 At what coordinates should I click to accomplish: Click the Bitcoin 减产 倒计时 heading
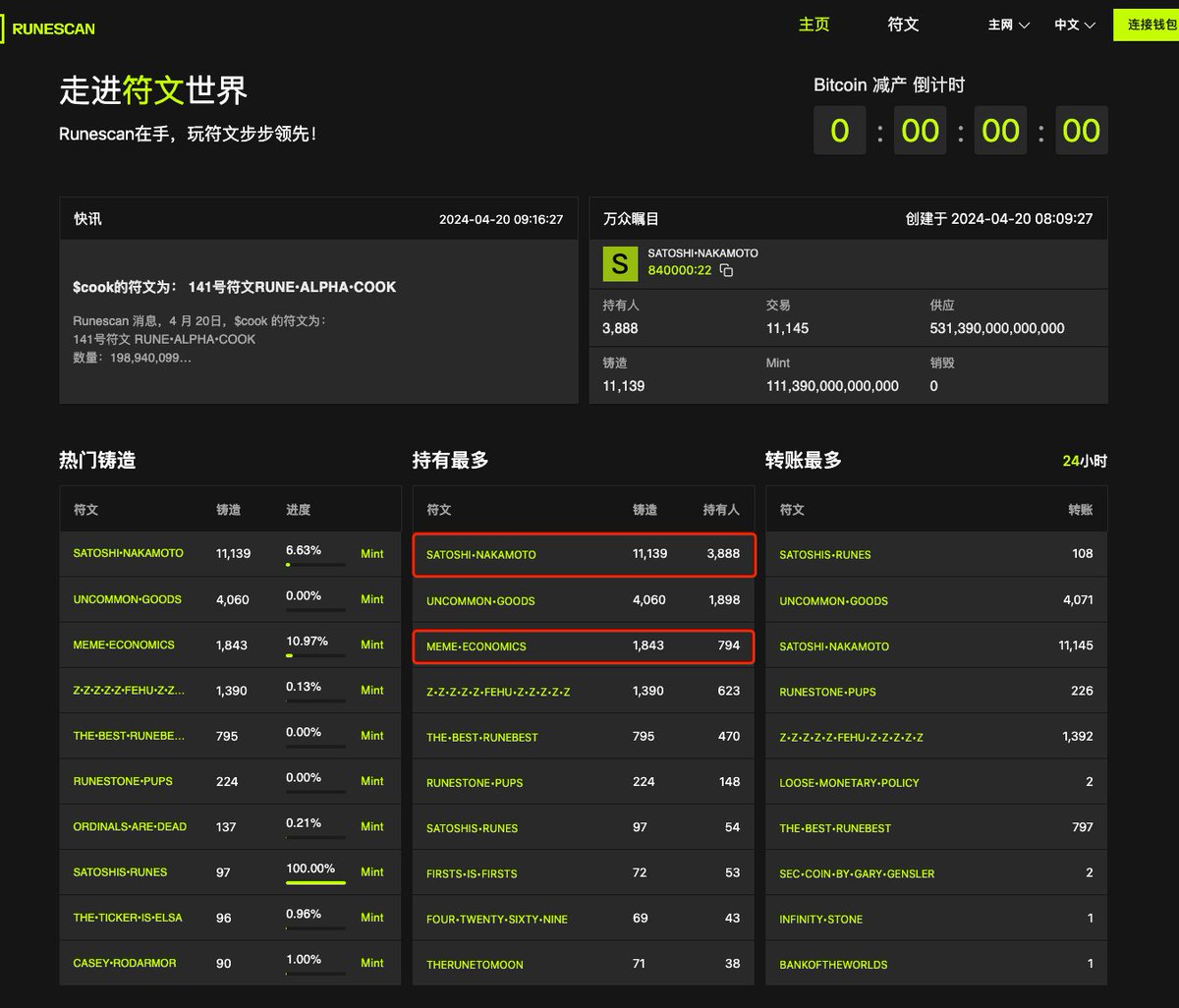click(x=889, y=85)
